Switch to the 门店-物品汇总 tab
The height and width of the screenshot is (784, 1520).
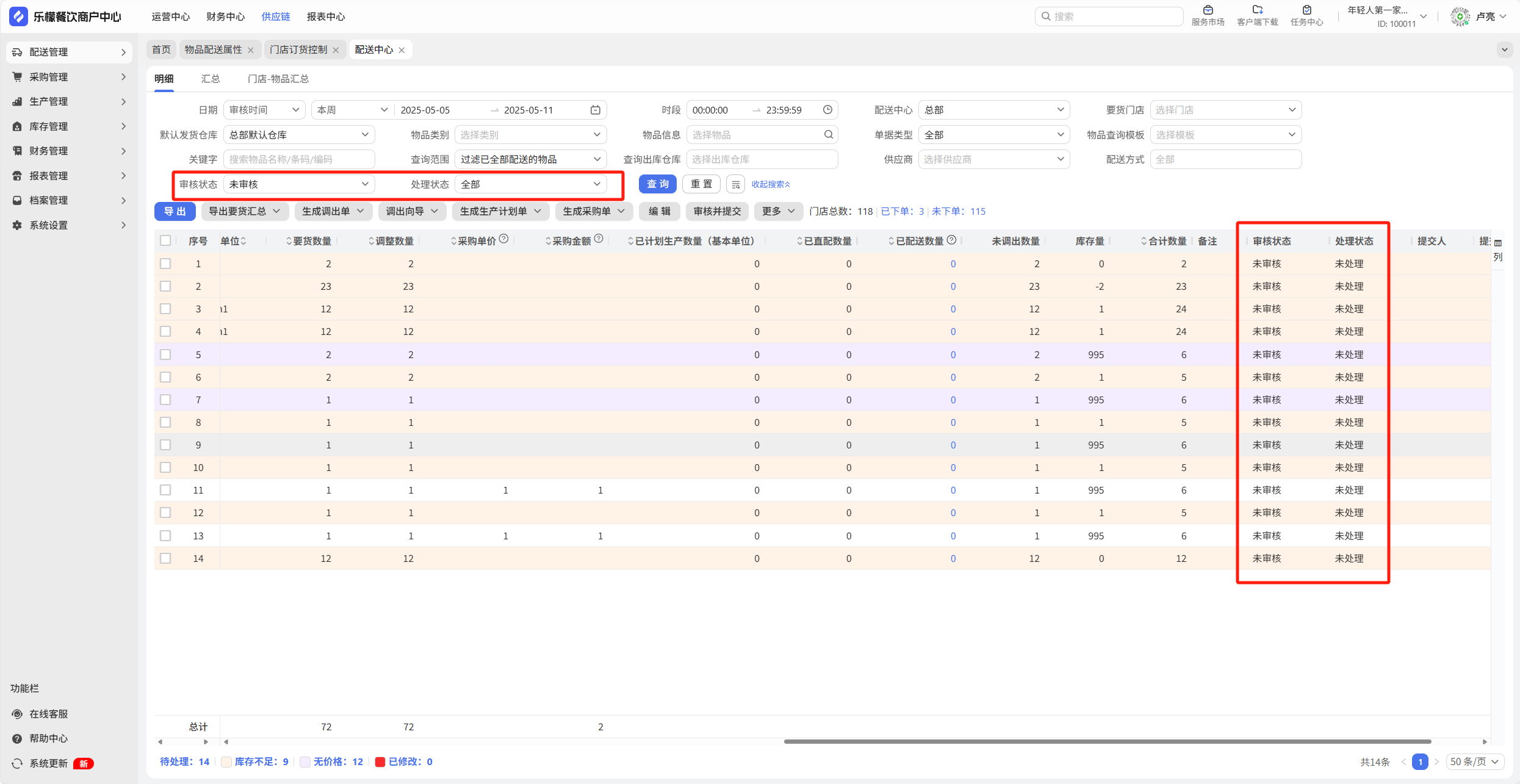[x=278, y=79]
